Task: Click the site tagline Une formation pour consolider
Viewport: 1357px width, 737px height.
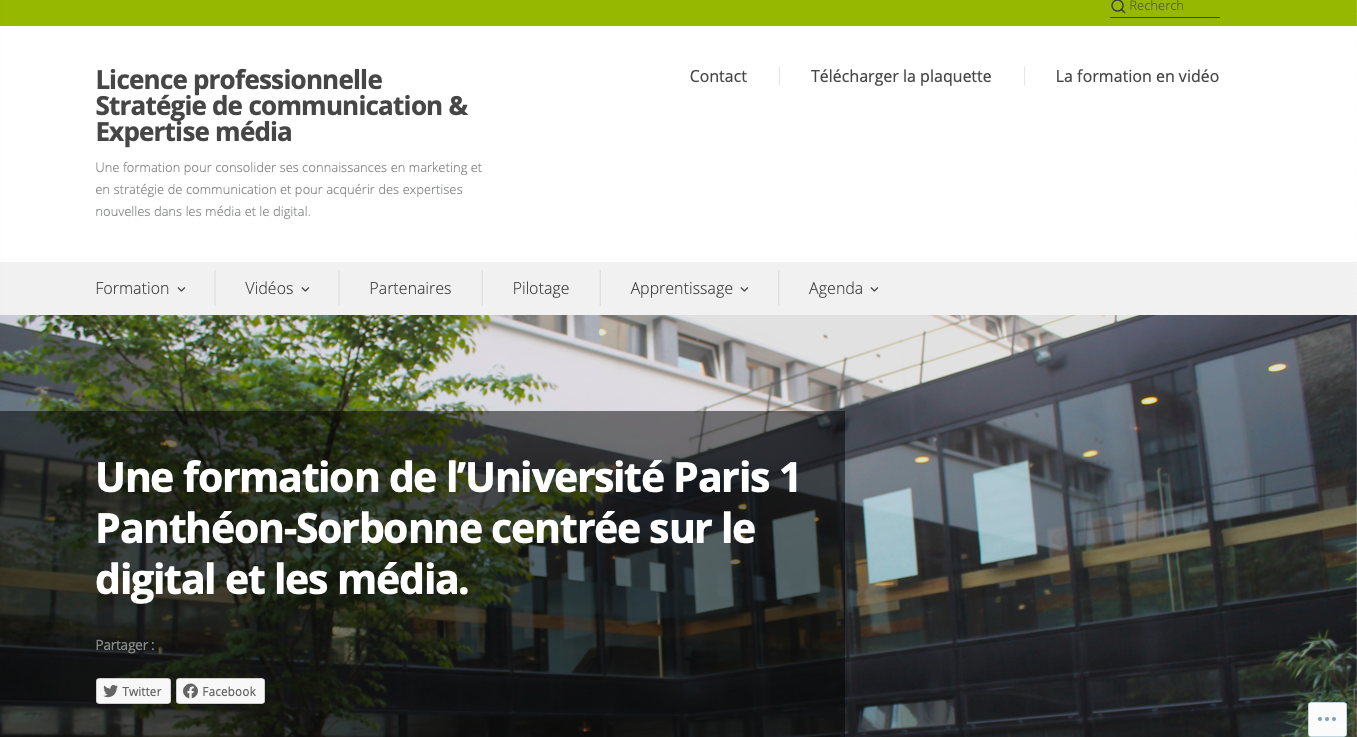Action: click(289, 189)
